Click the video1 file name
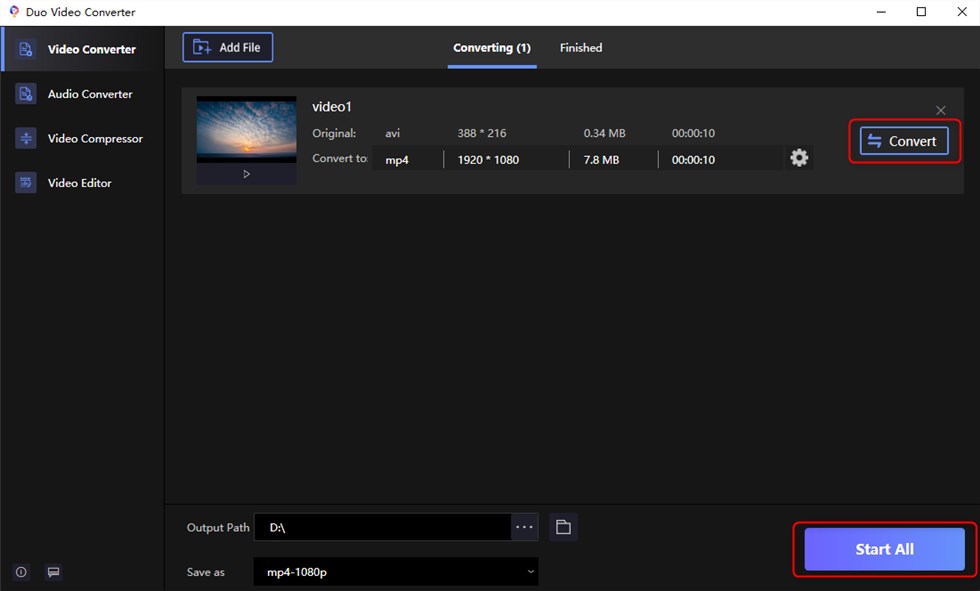980x591 pixels. click(332, 107)
